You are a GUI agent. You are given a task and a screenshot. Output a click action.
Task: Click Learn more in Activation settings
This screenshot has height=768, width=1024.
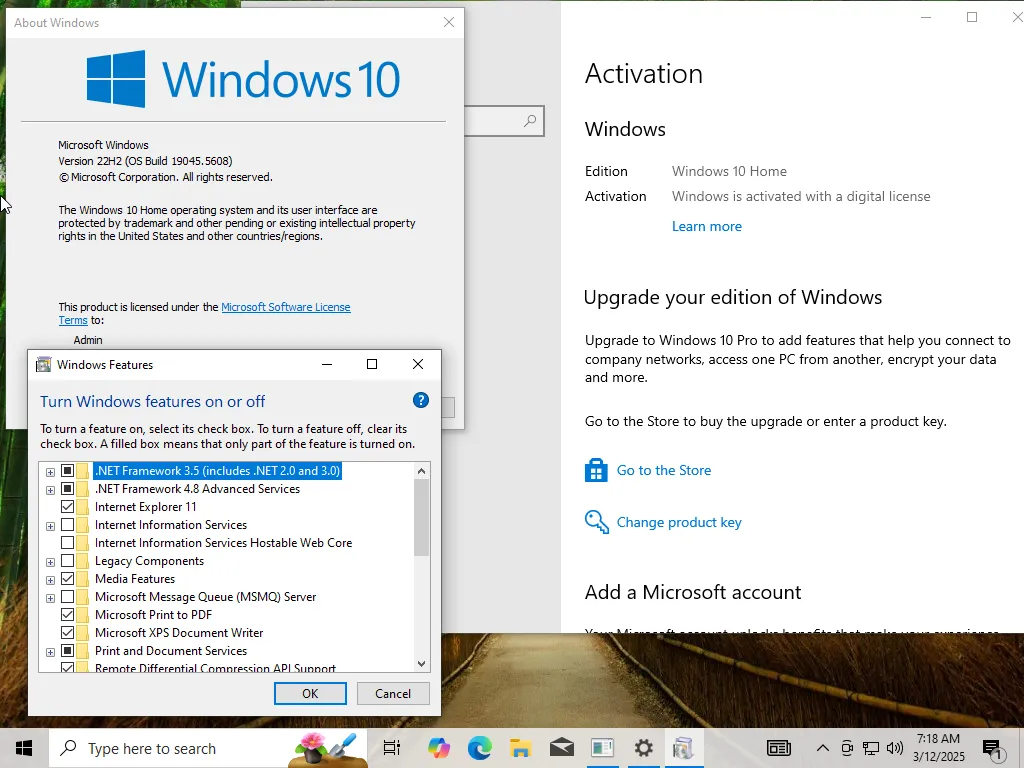(x=707, y=226)
